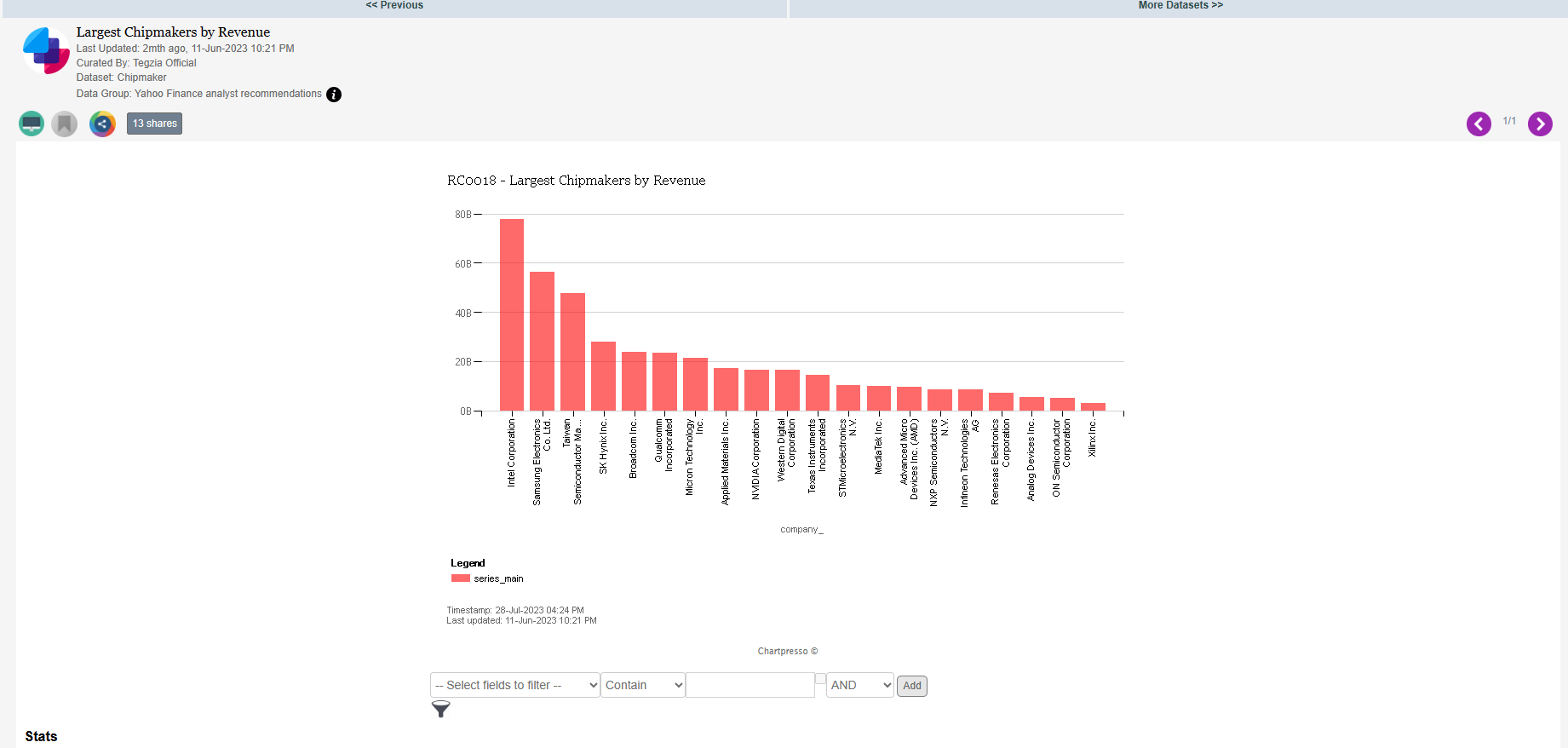Open the AND operator dropdown
This screenshot has height=748, width=1568.
(x=860, y=685)
